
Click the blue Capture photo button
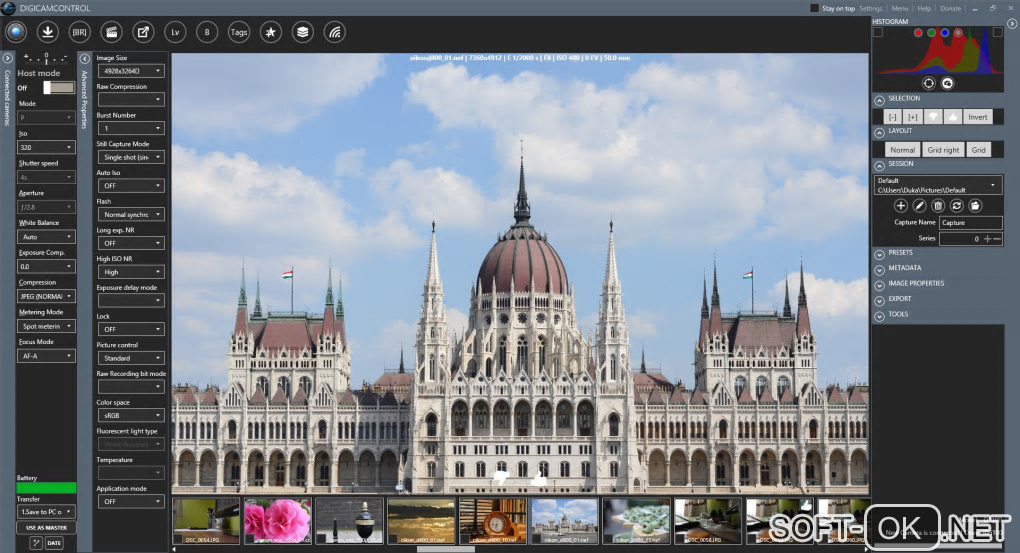(x=16, y=32)
